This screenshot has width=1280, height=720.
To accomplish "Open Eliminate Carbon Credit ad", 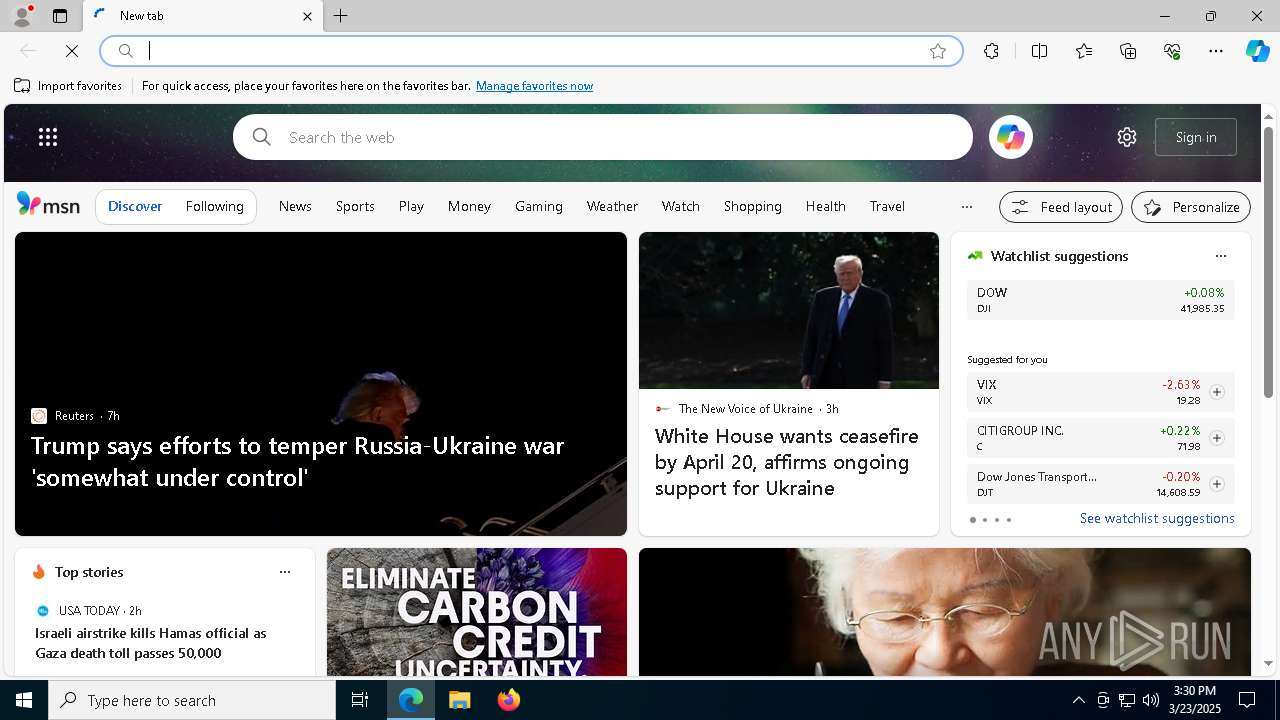I will click(477, 612).
